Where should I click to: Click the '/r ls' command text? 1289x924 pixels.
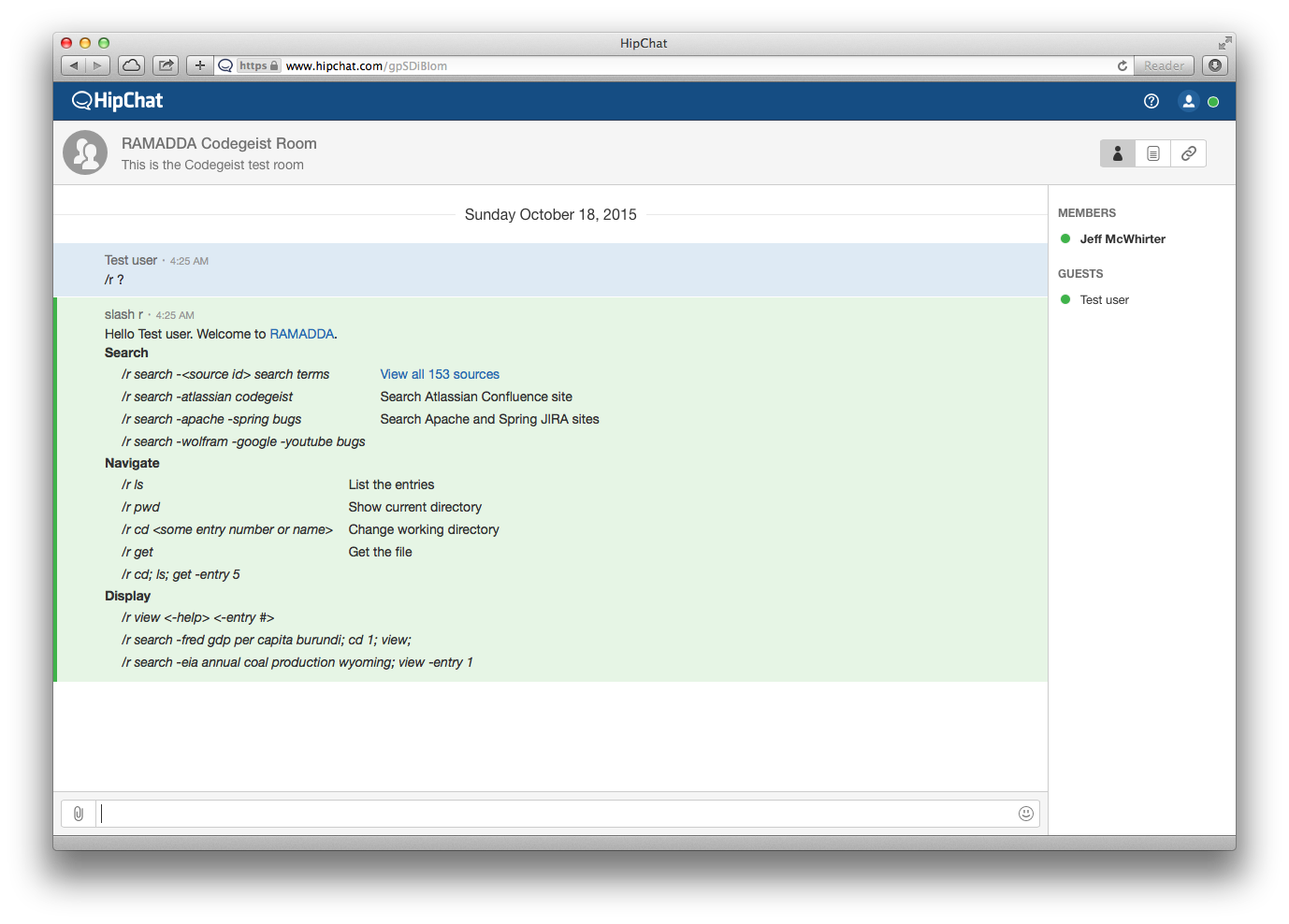click(133, 484)
